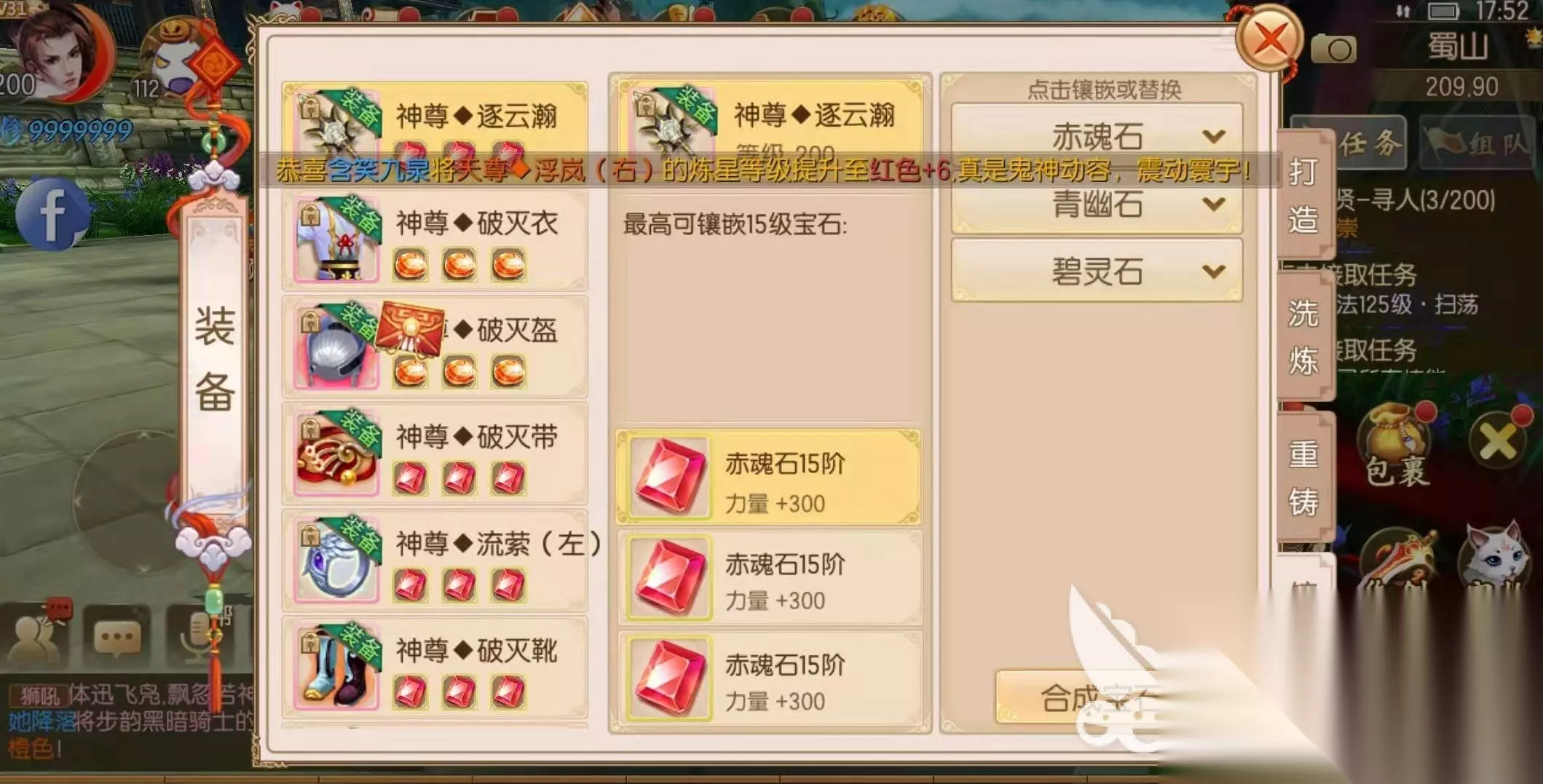Click the 合成宝石 button
Image resolution: width=1543 pixels, height=784 pixels.
click(x=1085, y=697)
